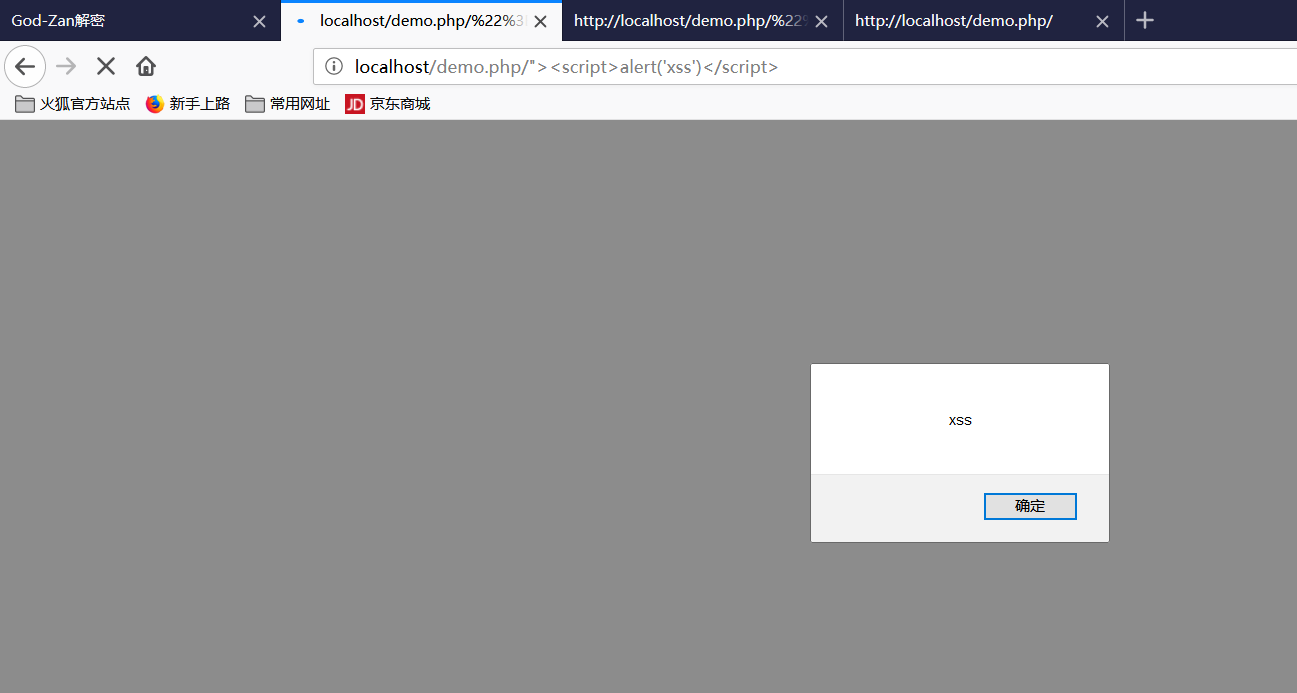The width and height of the screenshot is (1297, 693).
Task: Open the 新手上路 Firefox bookmark
Action: click(x=188, y=104)
